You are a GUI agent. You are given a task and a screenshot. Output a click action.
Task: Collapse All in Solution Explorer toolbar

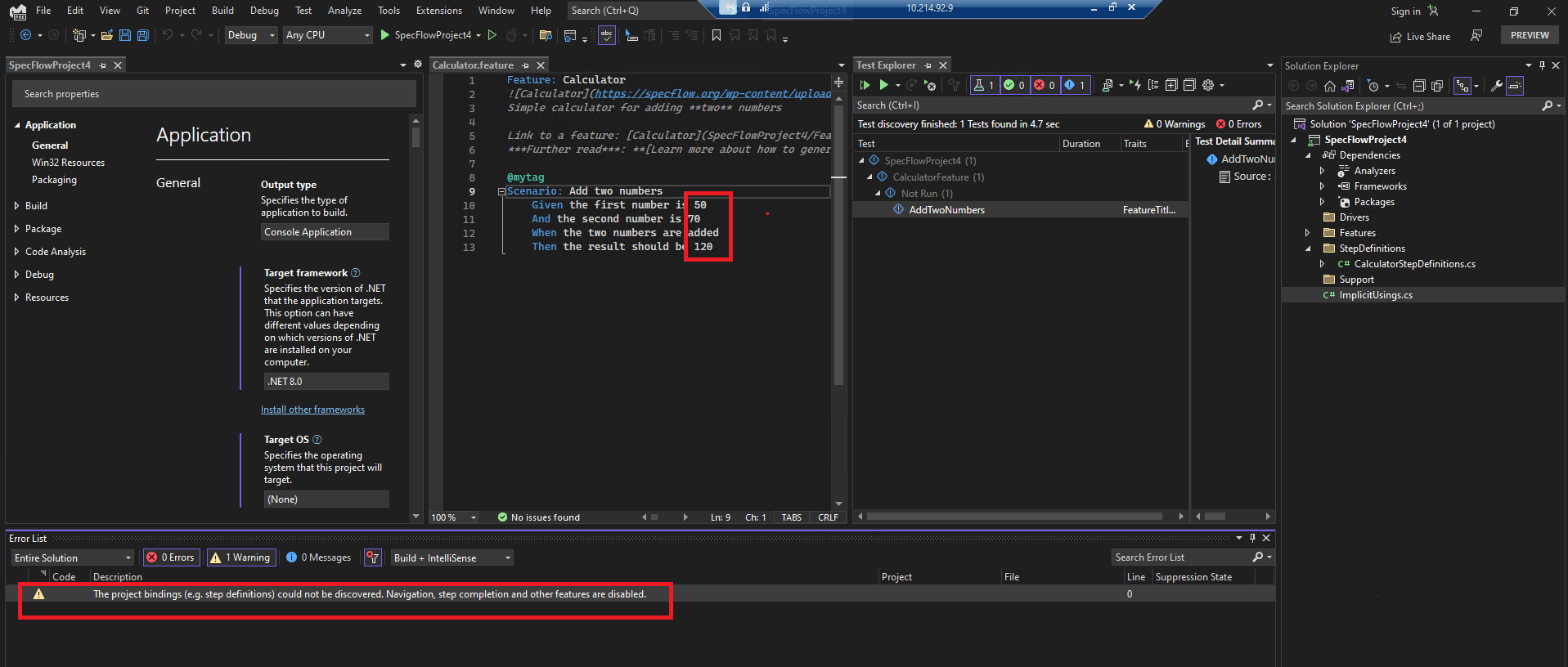(x=1419, y=86)
